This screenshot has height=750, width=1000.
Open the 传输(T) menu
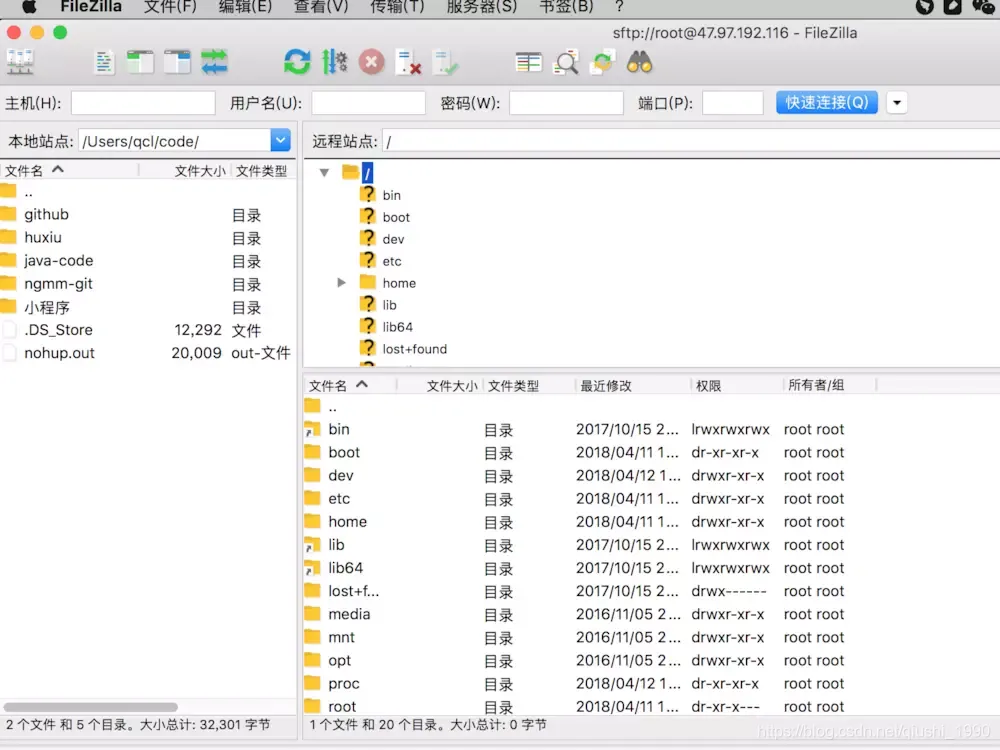pos(397,6)
